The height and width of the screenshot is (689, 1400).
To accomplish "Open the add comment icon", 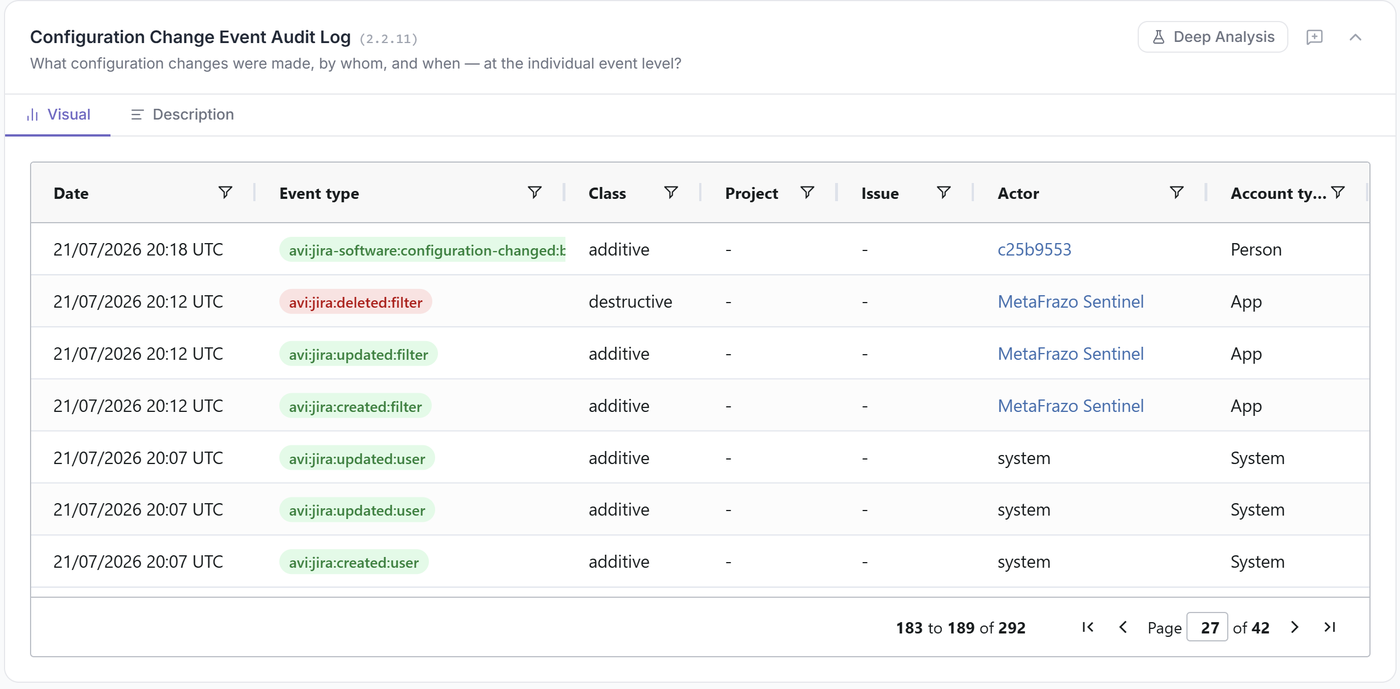I will 1315,37.
